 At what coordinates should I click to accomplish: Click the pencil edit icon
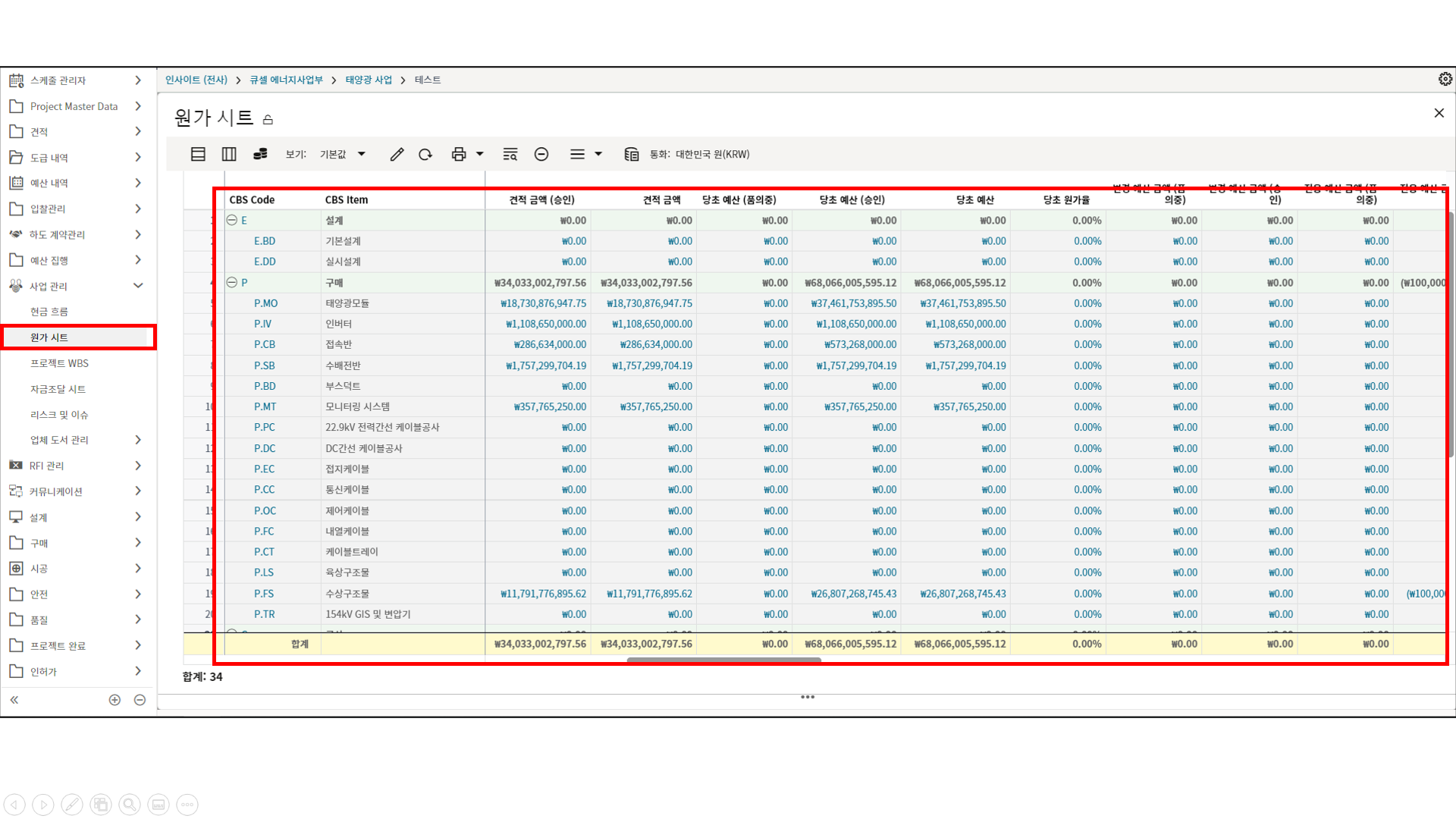point(397,154)
